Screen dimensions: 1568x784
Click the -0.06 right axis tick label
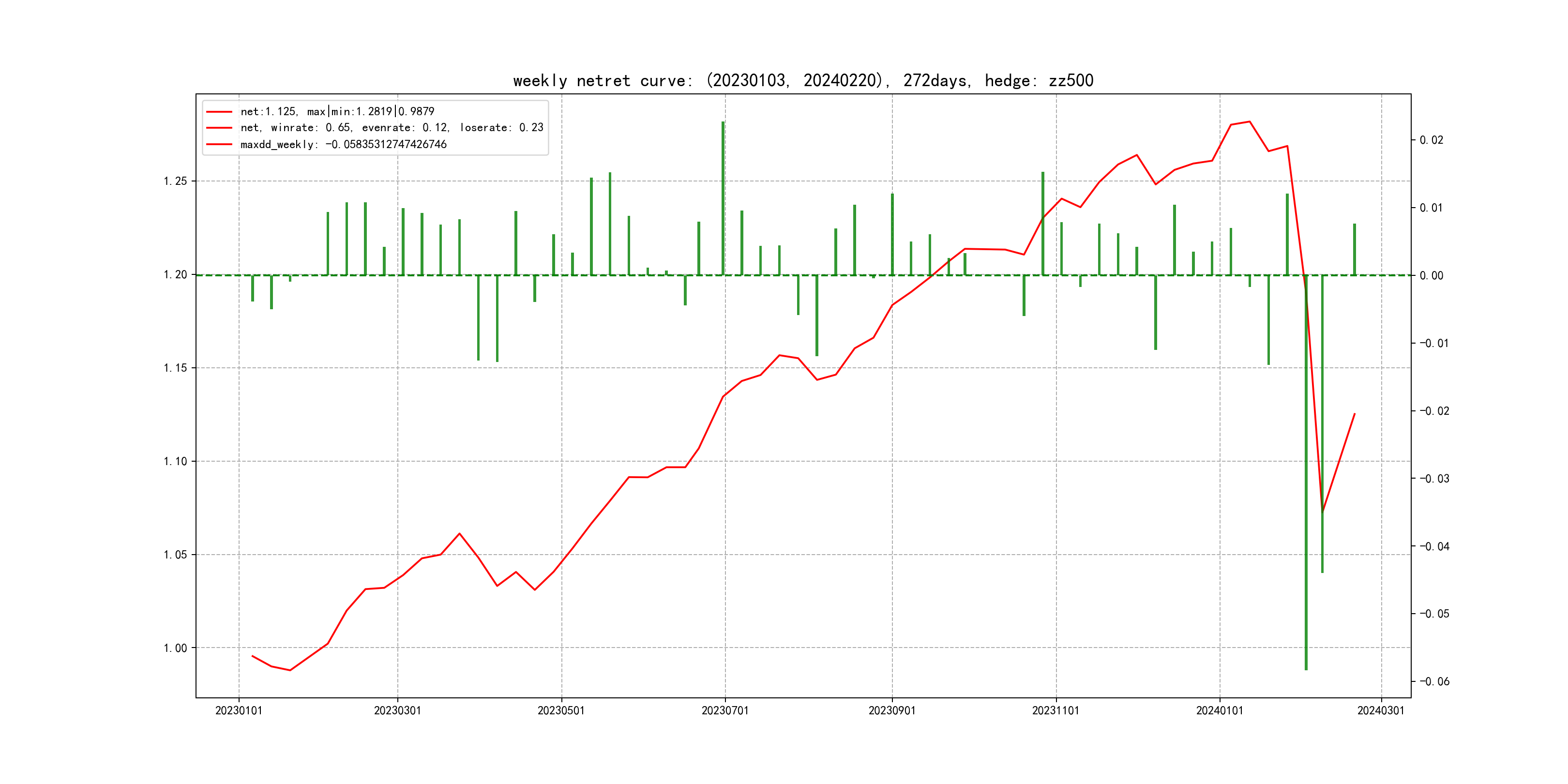tap(1434, 682)
